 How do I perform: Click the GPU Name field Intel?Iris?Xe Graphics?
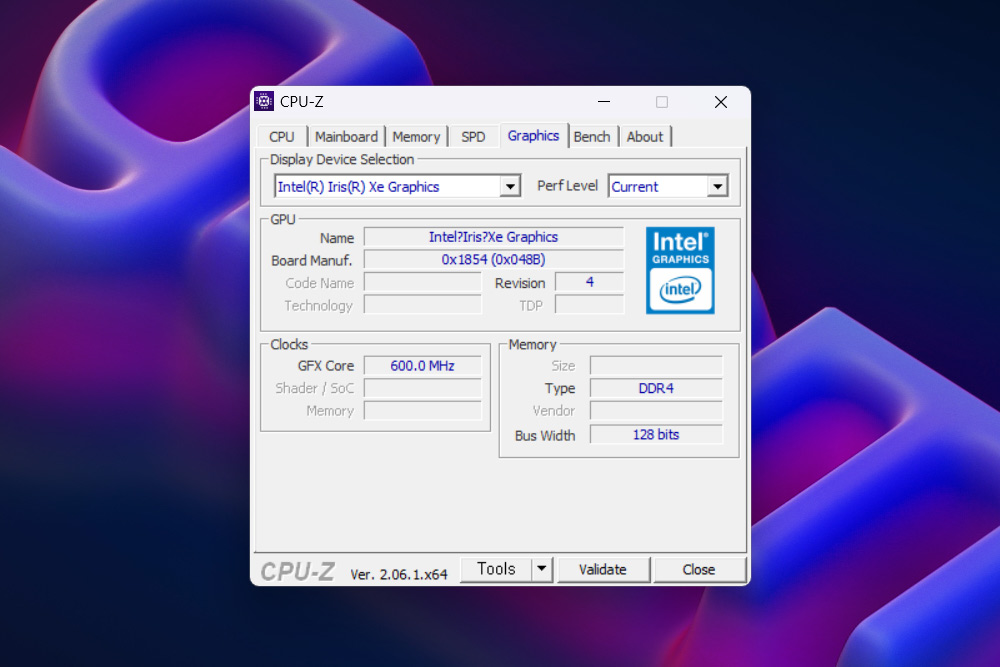[x=494, y=237]
